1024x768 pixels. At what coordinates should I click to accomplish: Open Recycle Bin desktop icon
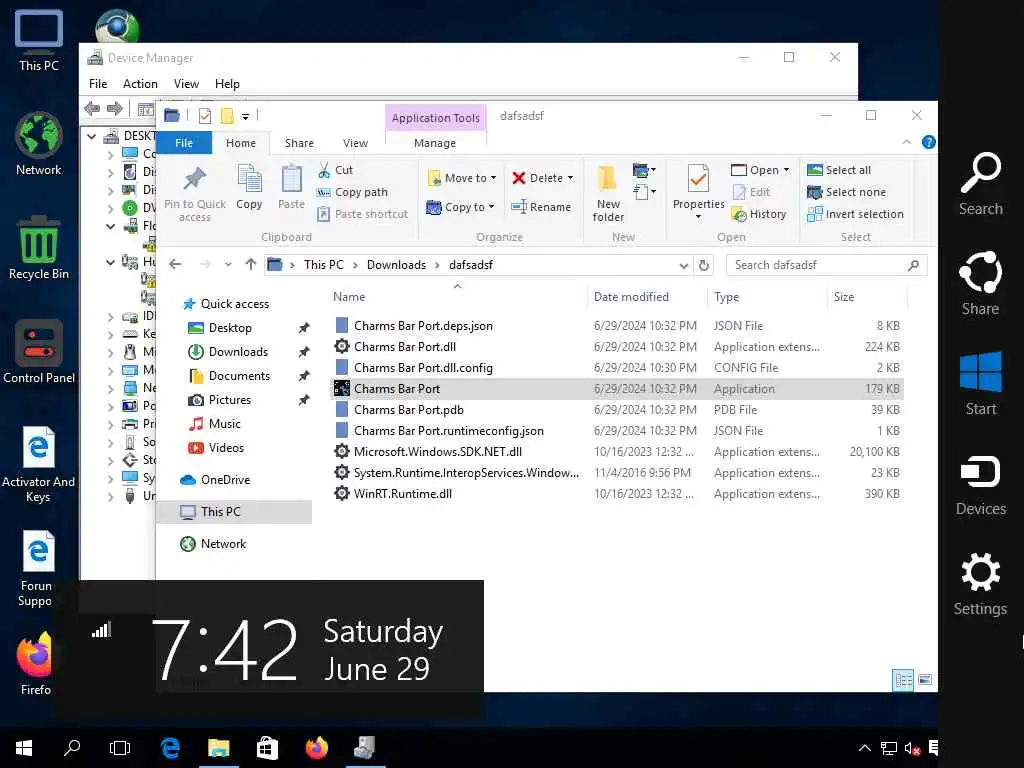tap(39, 248)
